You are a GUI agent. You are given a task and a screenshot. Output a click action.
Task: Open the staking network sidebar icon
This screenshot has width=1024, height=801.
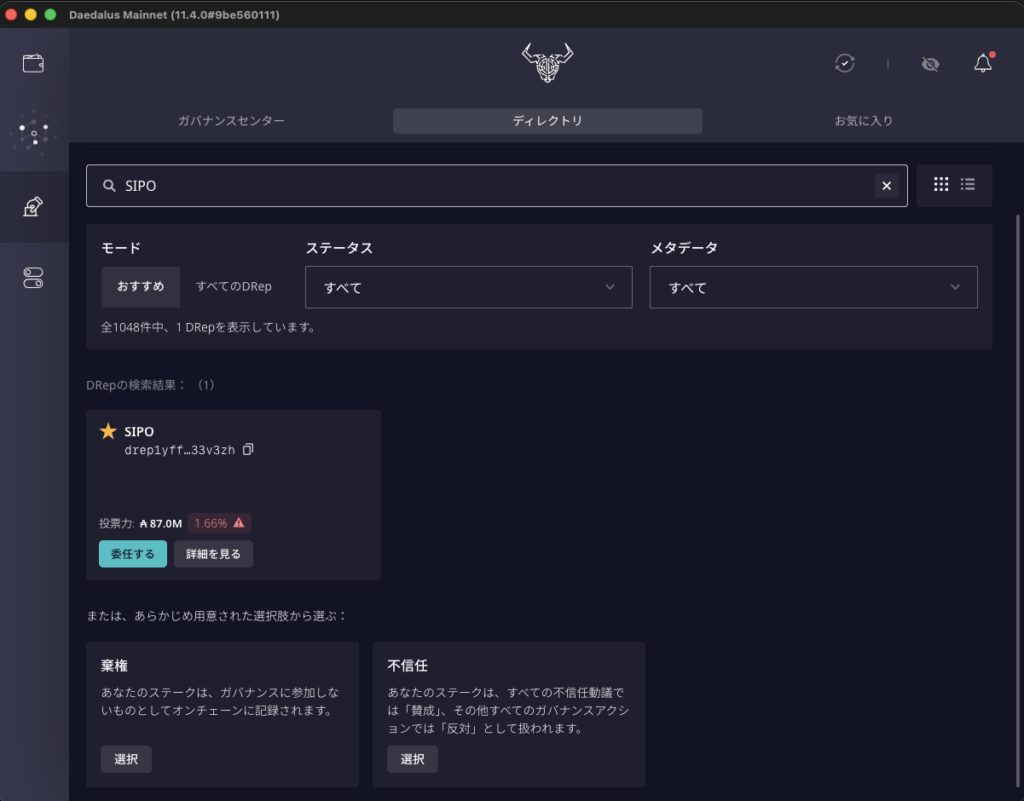(33, 133)
